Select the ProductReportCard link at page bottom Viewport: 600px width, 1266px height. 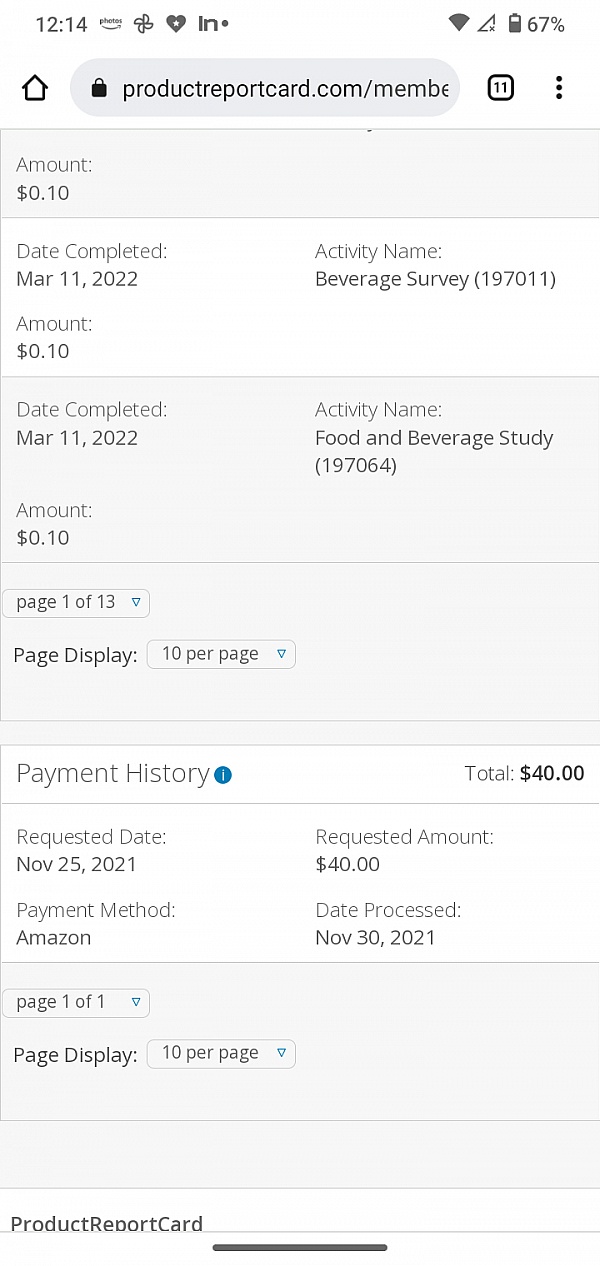click(107, 1222)
